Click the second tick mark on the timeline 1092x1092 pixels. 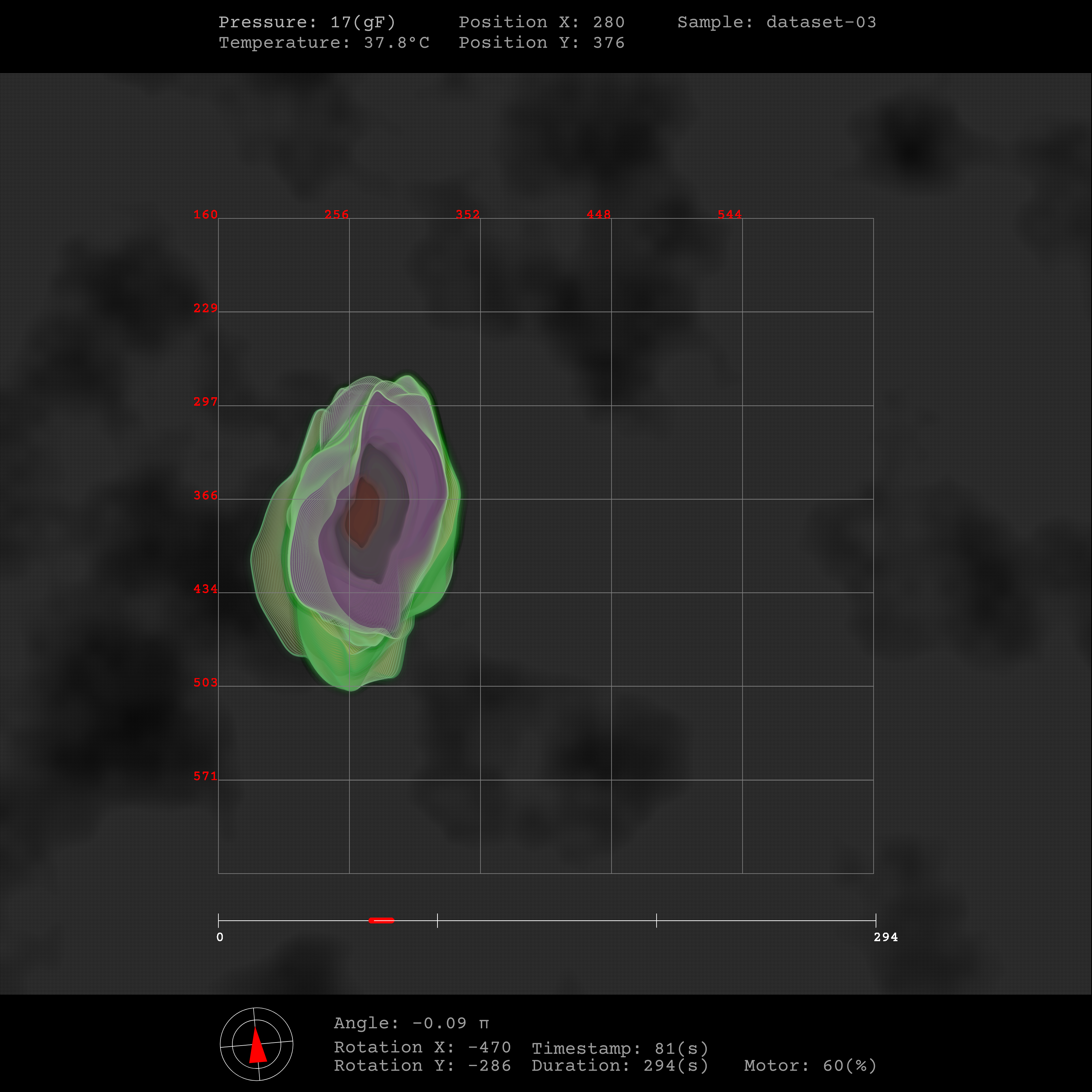point(437,920)
